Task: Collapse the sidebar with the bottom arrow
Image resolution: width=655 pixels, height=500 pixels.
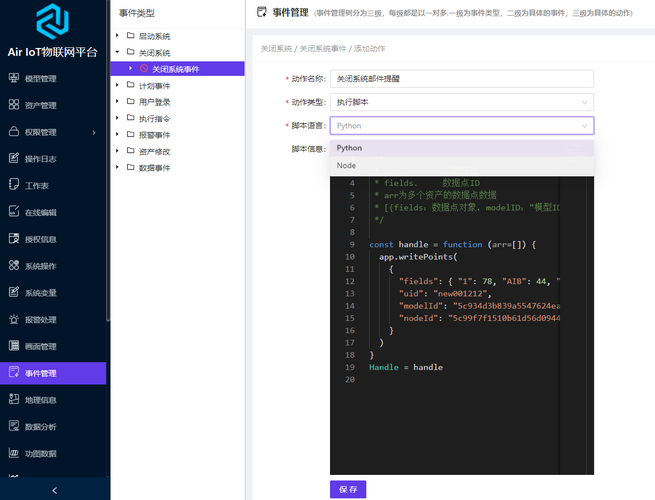Action: point(54,490)
